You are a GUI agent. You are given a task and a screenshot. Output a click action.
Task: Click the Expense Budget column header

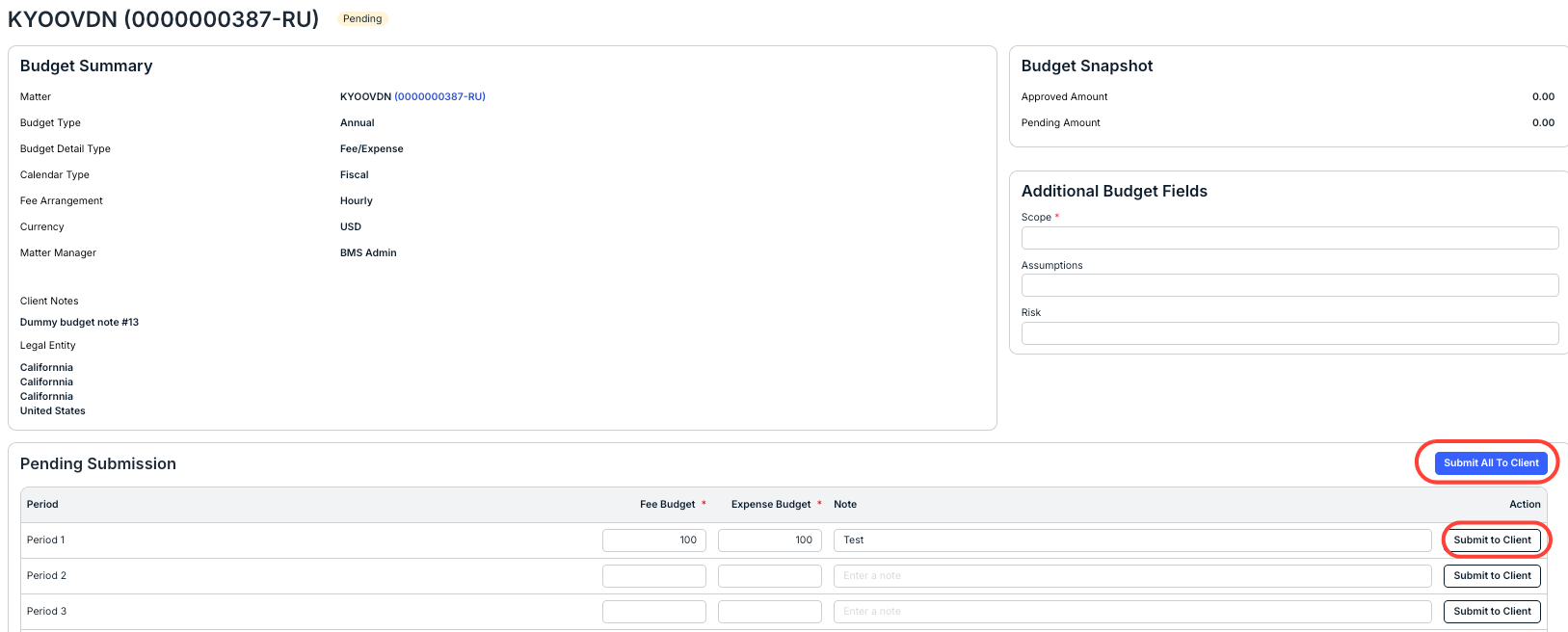click(771, 505)
